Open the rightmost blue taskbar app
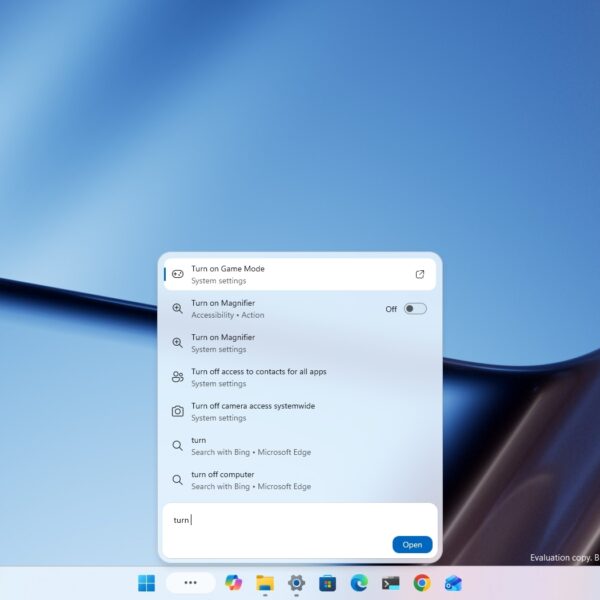 coord(453,584)
